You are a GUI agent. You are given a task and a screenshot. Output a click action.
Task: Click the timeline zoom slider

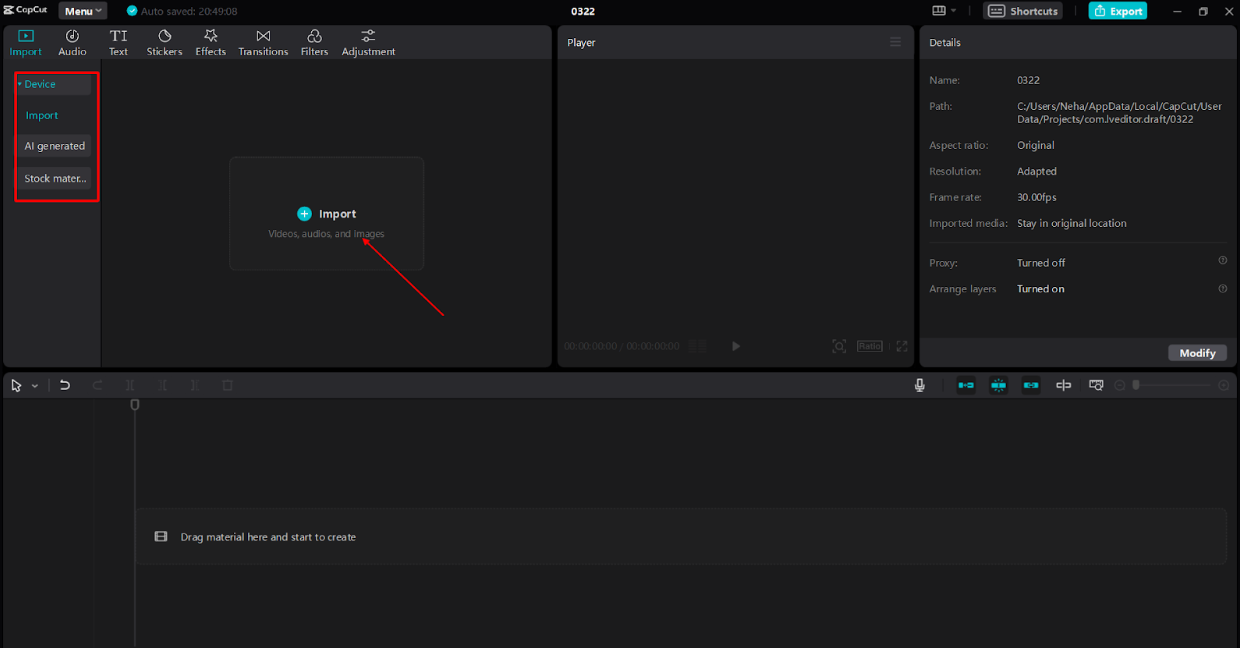(x=1172, y=385)
